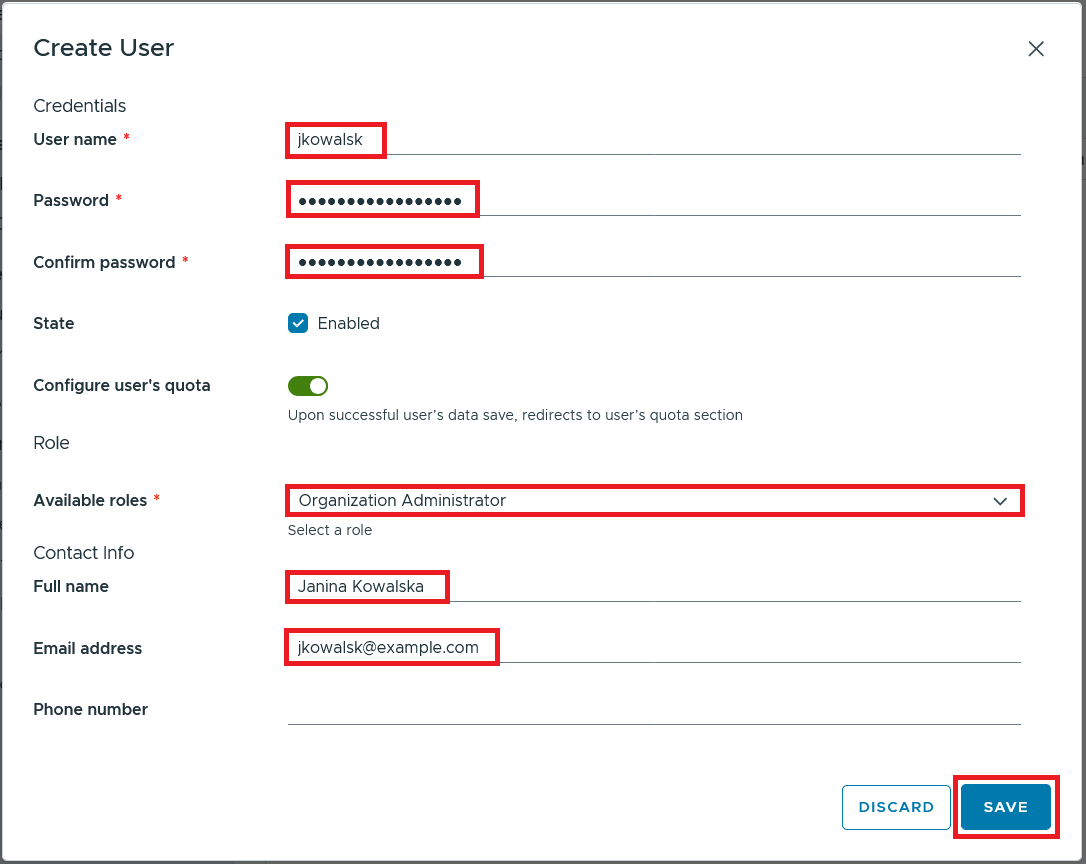Screen dimensions: 1086x864
Task: Discard the new user form
Action: click(x=896, y=807)
